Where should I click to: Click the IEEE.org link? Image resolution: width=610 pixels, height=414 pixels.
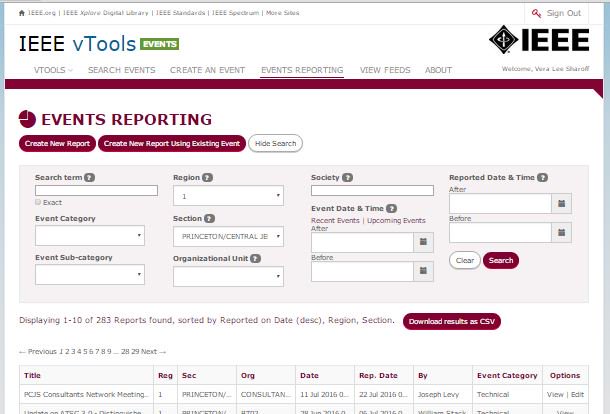point(42,13)
